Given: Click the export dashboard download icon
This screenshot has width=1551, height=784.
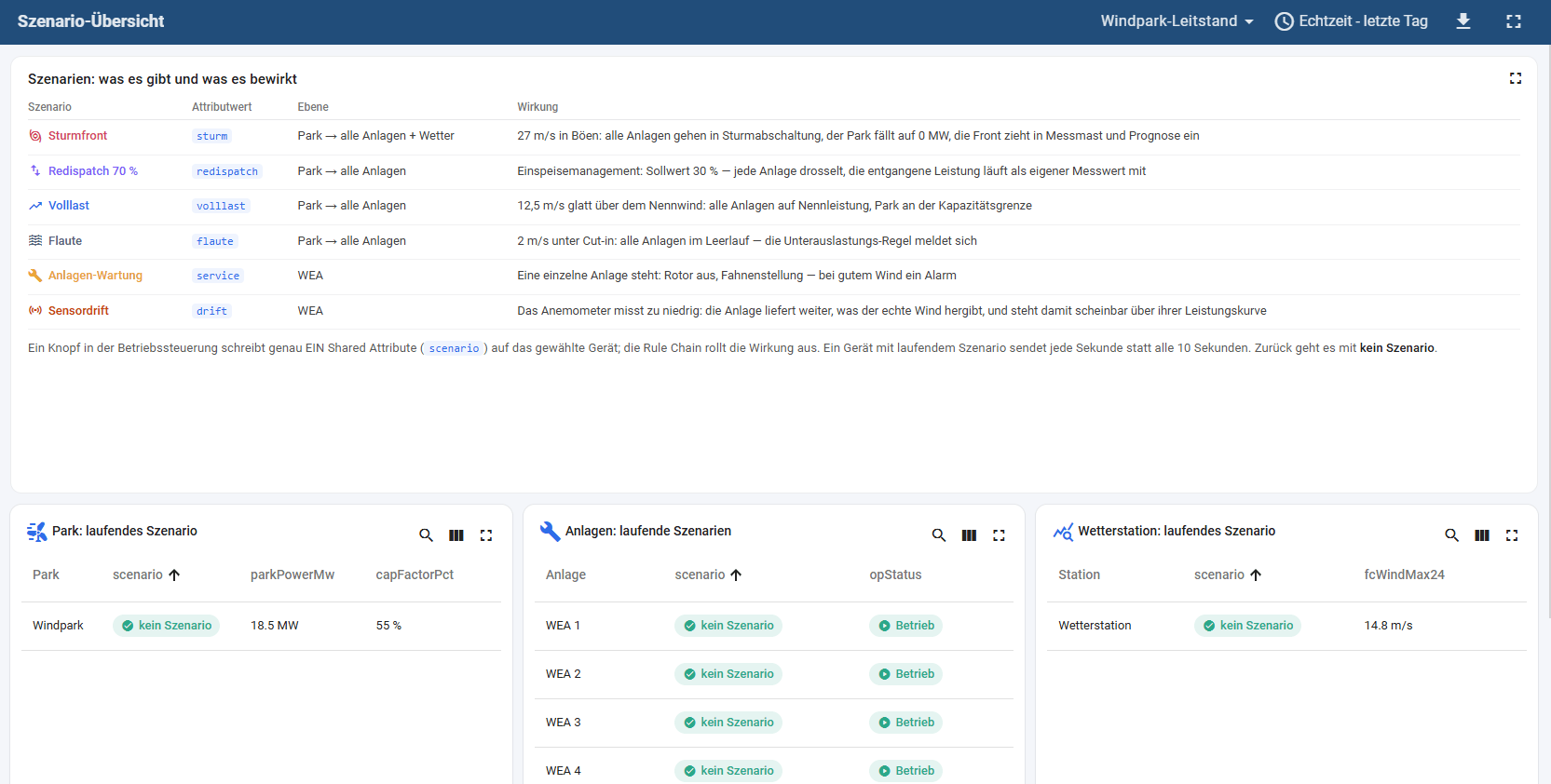Looking at the screenshot, I should (1463, 21).
